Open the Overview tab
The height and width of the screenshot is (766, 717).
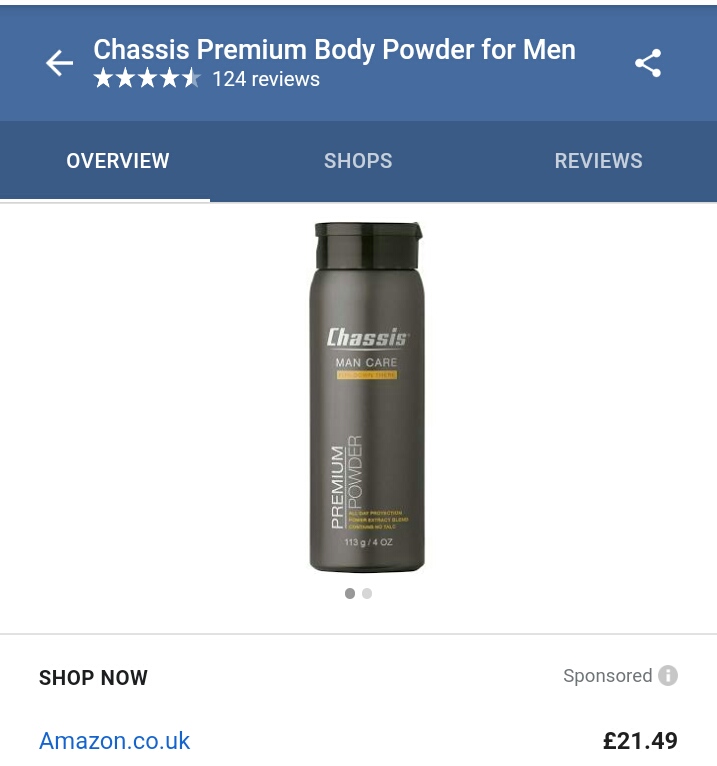[118, 161]
